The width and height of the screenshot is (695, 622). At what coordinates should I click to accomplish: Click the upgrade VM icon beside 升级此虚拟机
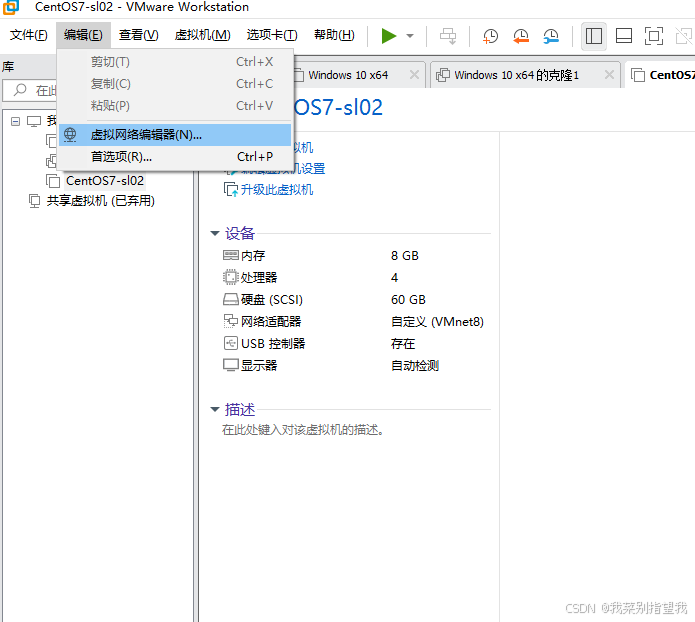(230, 190)
